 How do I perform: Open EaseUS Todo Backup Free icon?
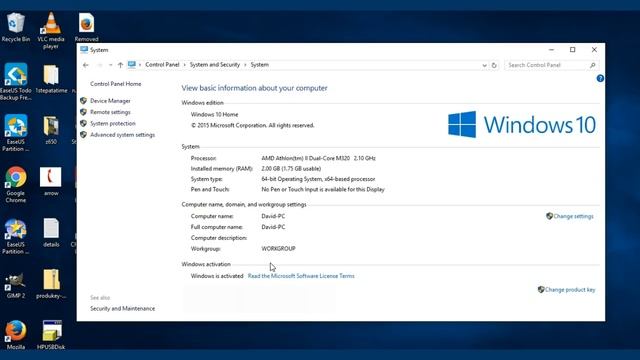(16, 82)
